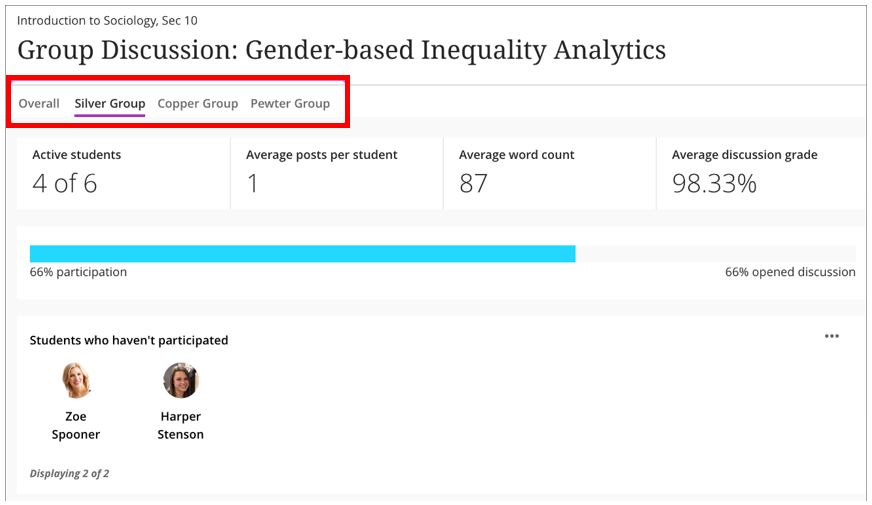872x505 pixels.
Task: Select the Average word count 87 figure
Action: click(x=473, y=183)
